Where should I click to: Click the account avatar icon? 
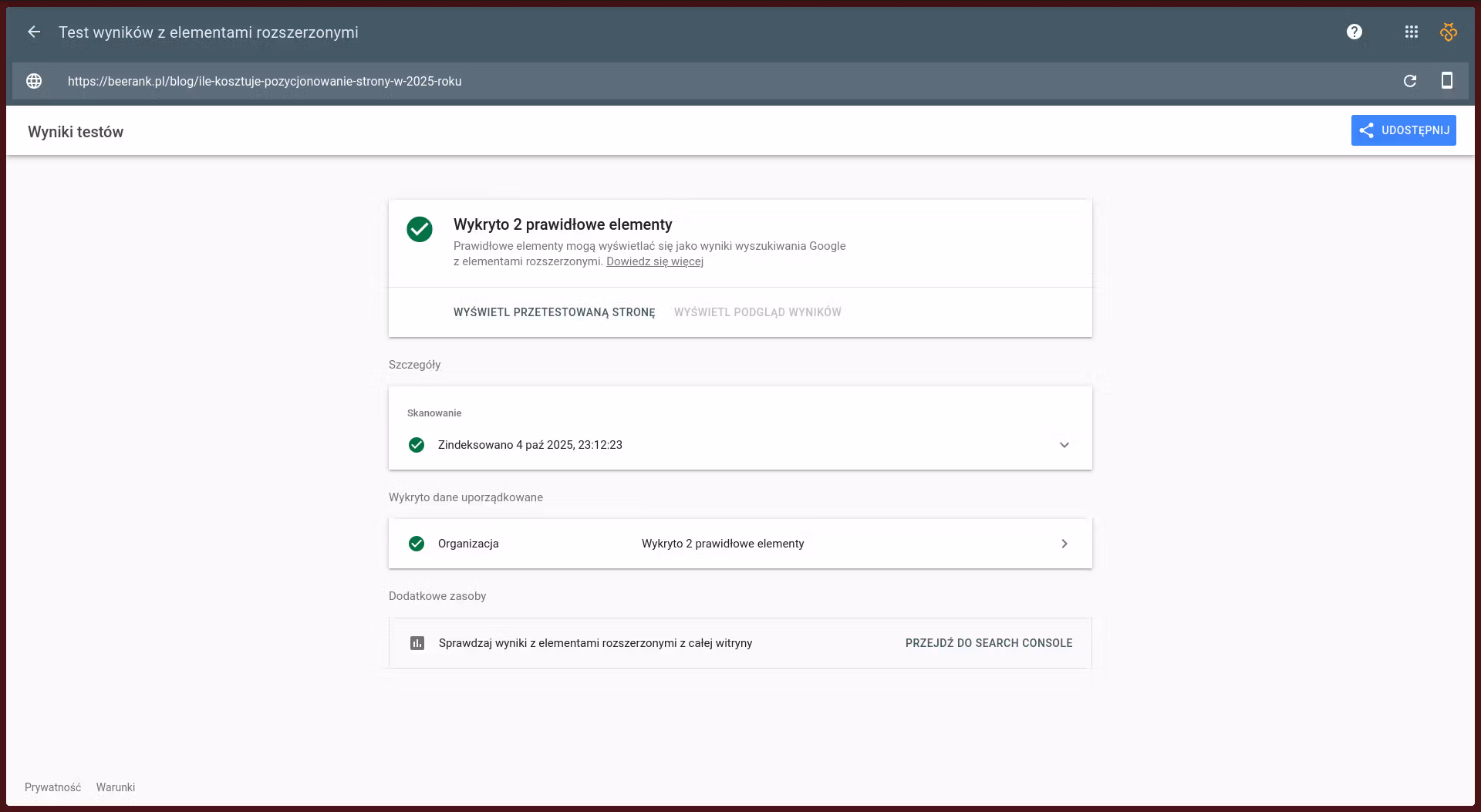coord(1448,32)
